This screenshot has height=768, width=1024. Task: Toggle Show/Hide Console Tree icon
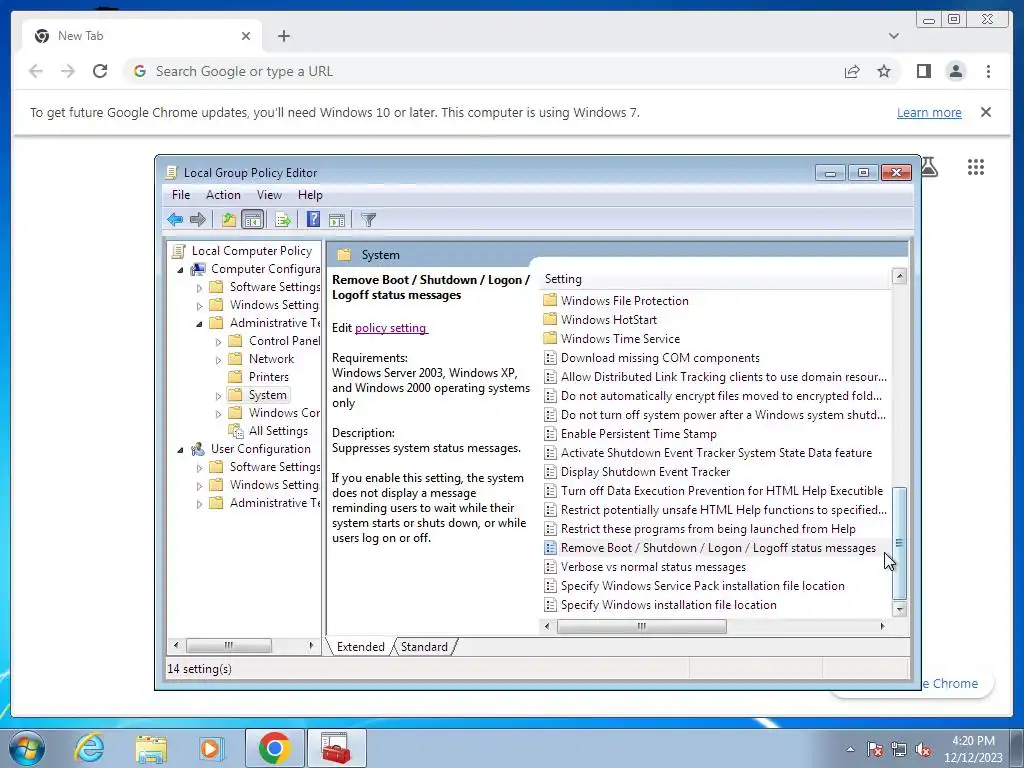(x=252, y=219)
